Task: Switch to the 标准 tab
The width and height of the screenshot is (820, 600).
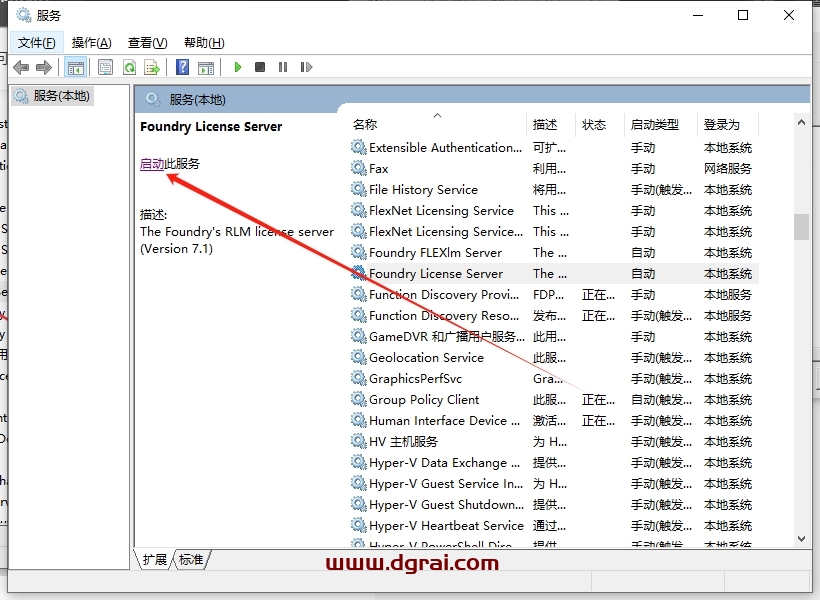Action: point(191,560)
